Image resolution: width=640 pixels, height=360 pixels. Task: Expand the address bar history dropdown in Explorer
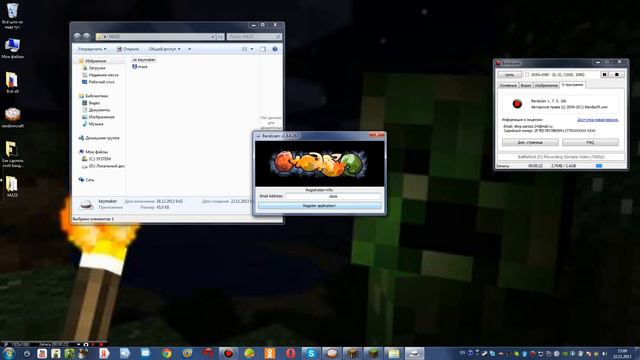point(213,37)
